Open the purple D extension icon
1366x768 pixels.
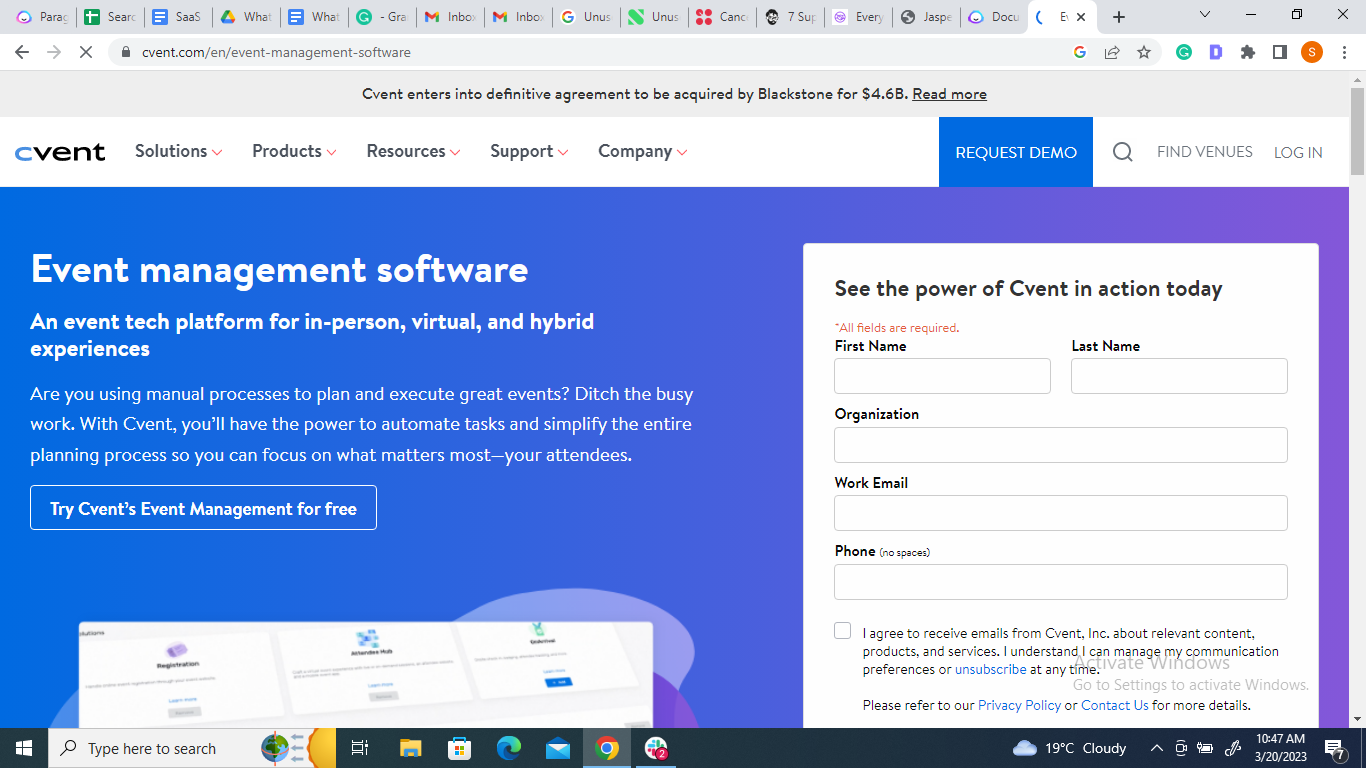[x=1216, y=52]
